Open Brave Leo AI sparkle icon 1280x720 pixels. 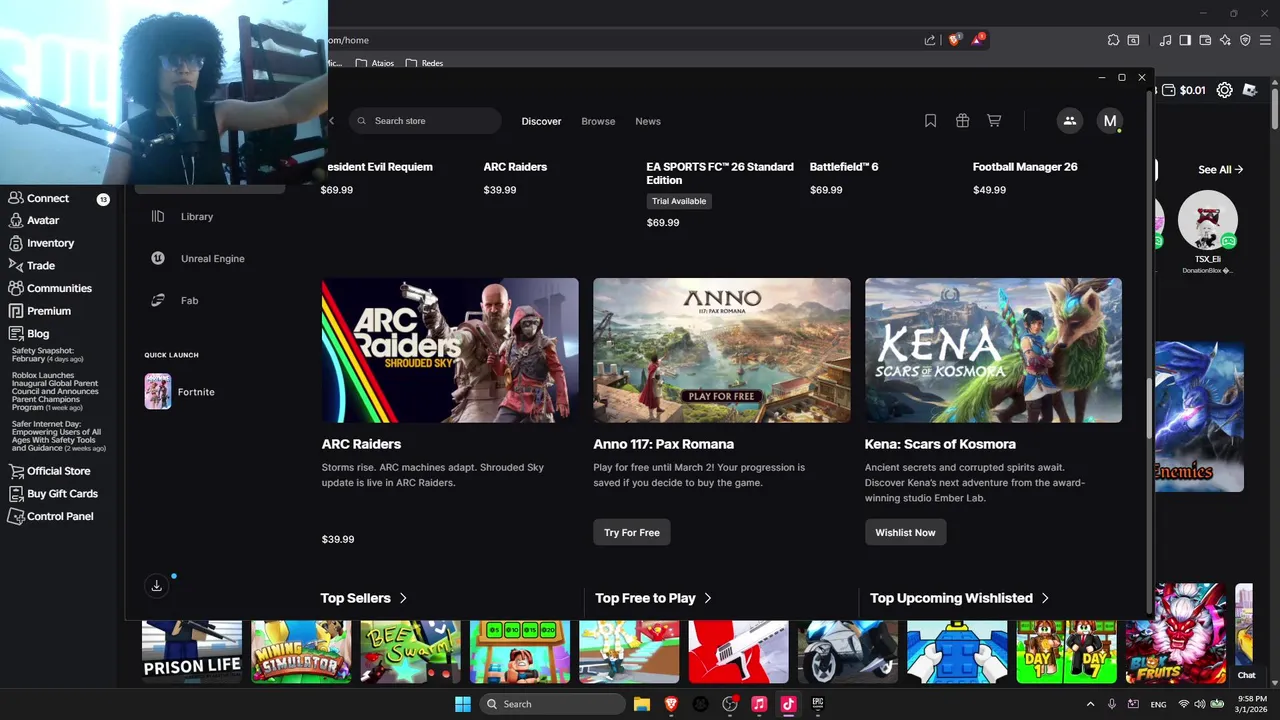point(1225,40)
